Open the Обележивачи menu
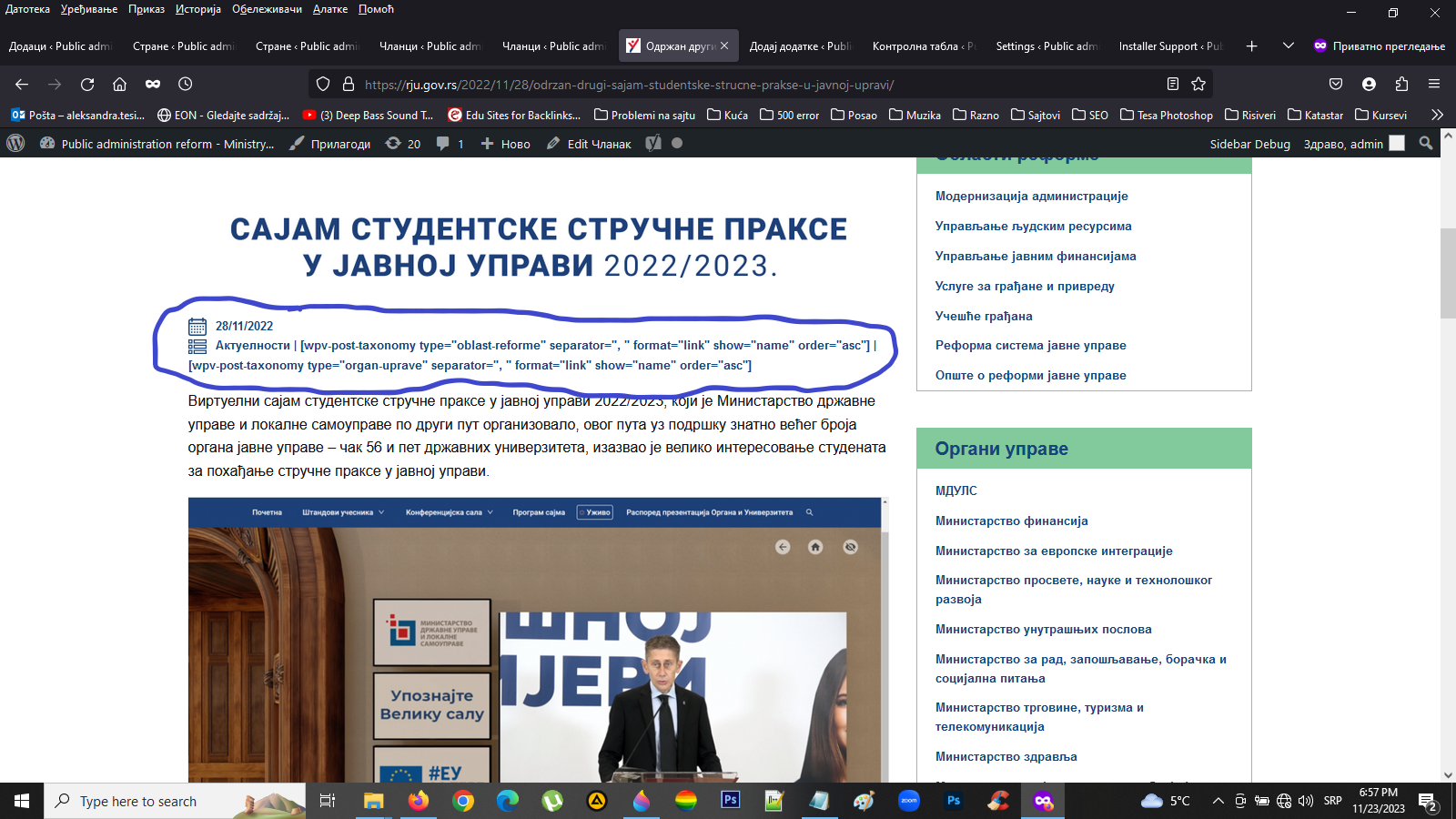The height and width of the screenshot is (819, 1456). 267,9
